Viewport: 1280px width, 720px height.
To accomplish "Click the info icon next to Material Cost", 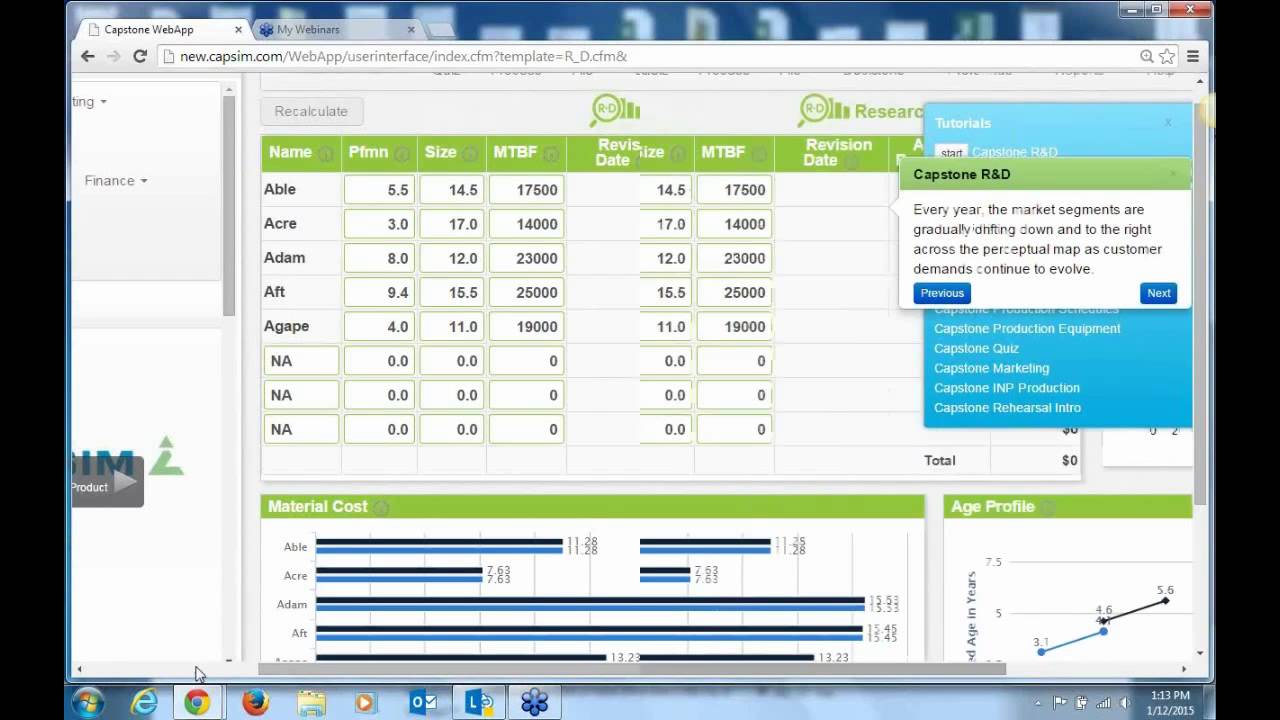I will click(381, 507).
